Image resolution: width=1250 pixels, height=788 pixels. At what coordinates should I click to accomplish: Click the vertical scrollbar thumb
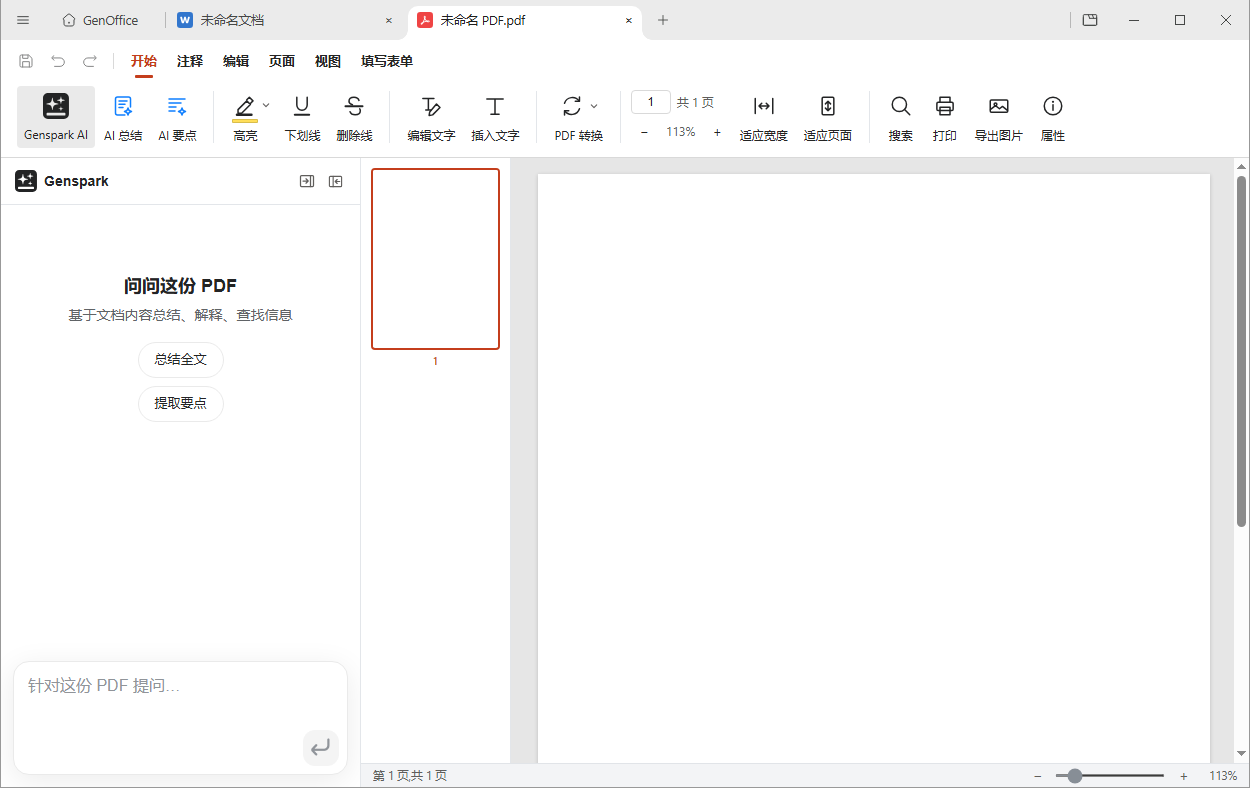click(1242, 351)
